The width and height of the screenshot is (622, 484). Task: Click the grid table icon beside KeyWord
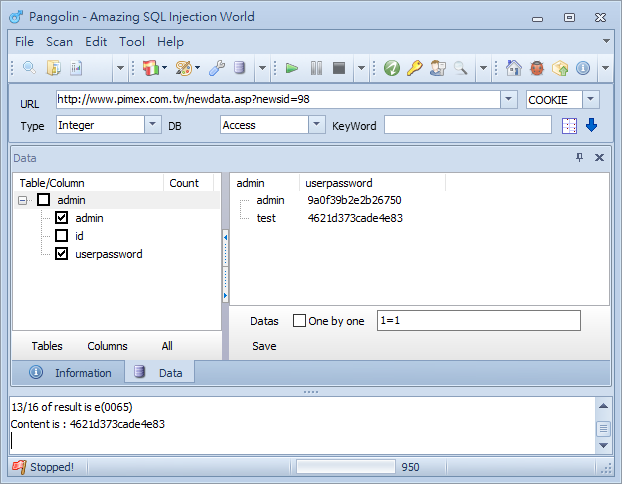coord(569,126)
